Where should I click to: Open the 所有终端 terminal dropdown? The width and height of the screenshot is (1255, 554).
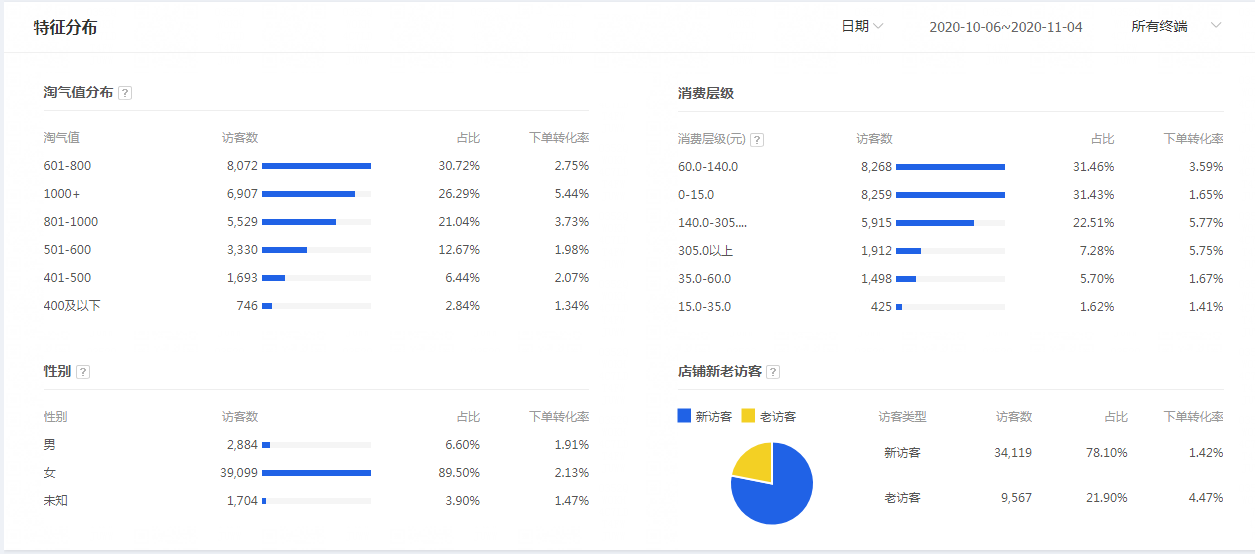(1176, 27)
